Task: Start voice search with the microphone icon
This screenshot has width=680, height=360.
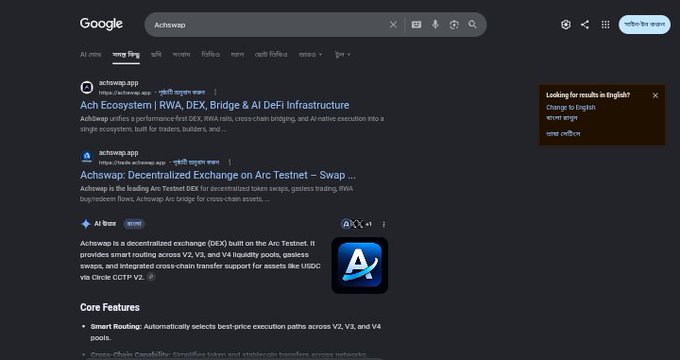Action: tap(435, 25)
